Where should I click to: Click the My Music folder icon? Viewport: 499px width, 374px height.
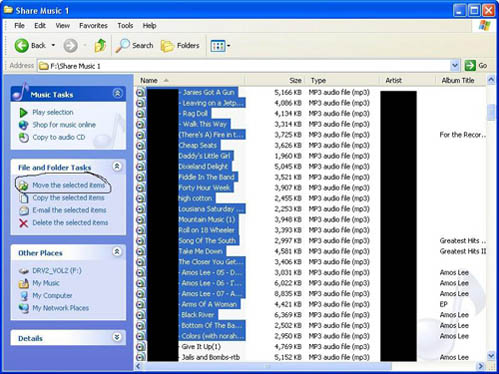pos(23,283)
